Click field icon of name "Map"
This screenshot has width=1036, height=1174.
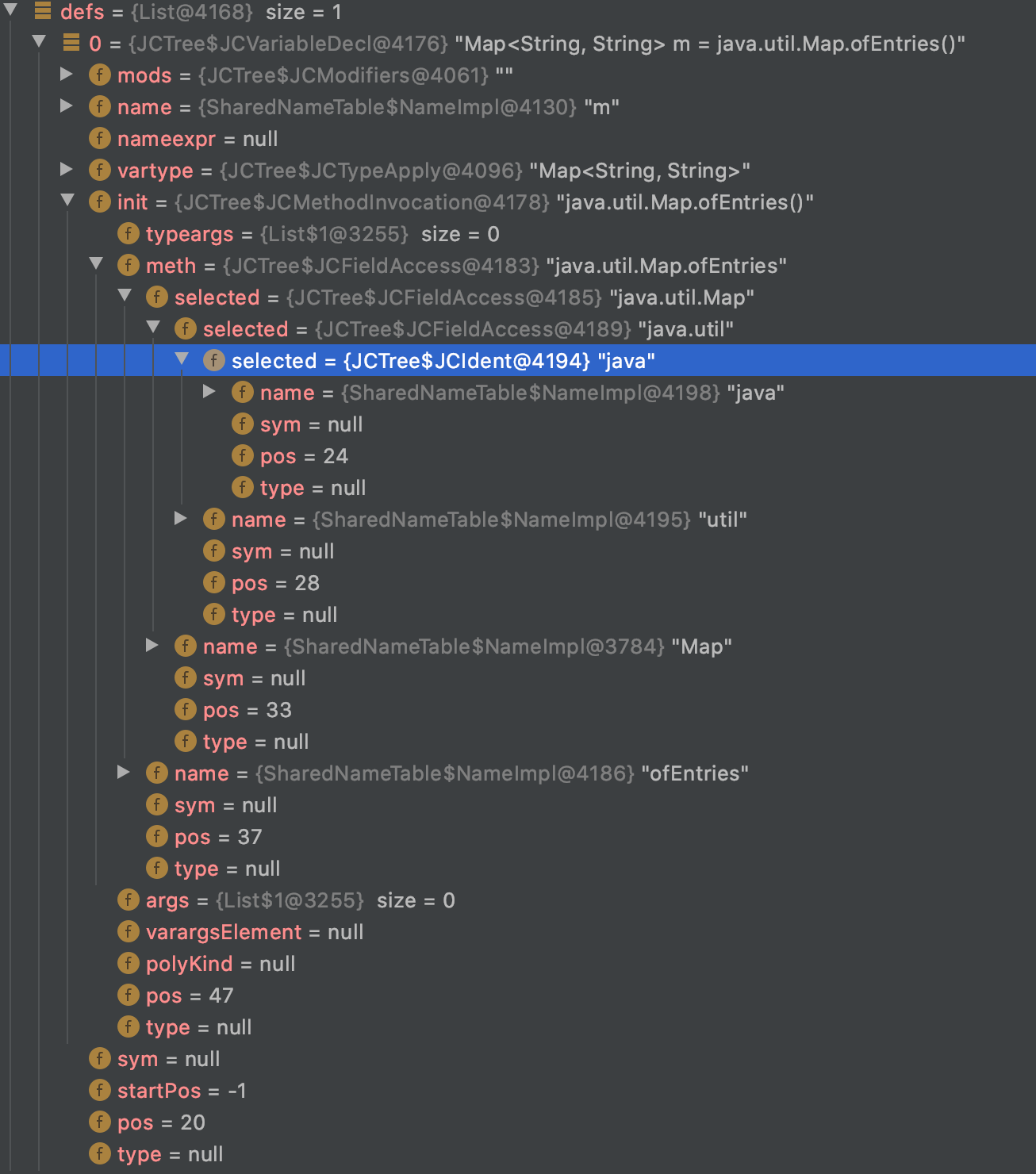pyautogui.click(x=186, y=646)
